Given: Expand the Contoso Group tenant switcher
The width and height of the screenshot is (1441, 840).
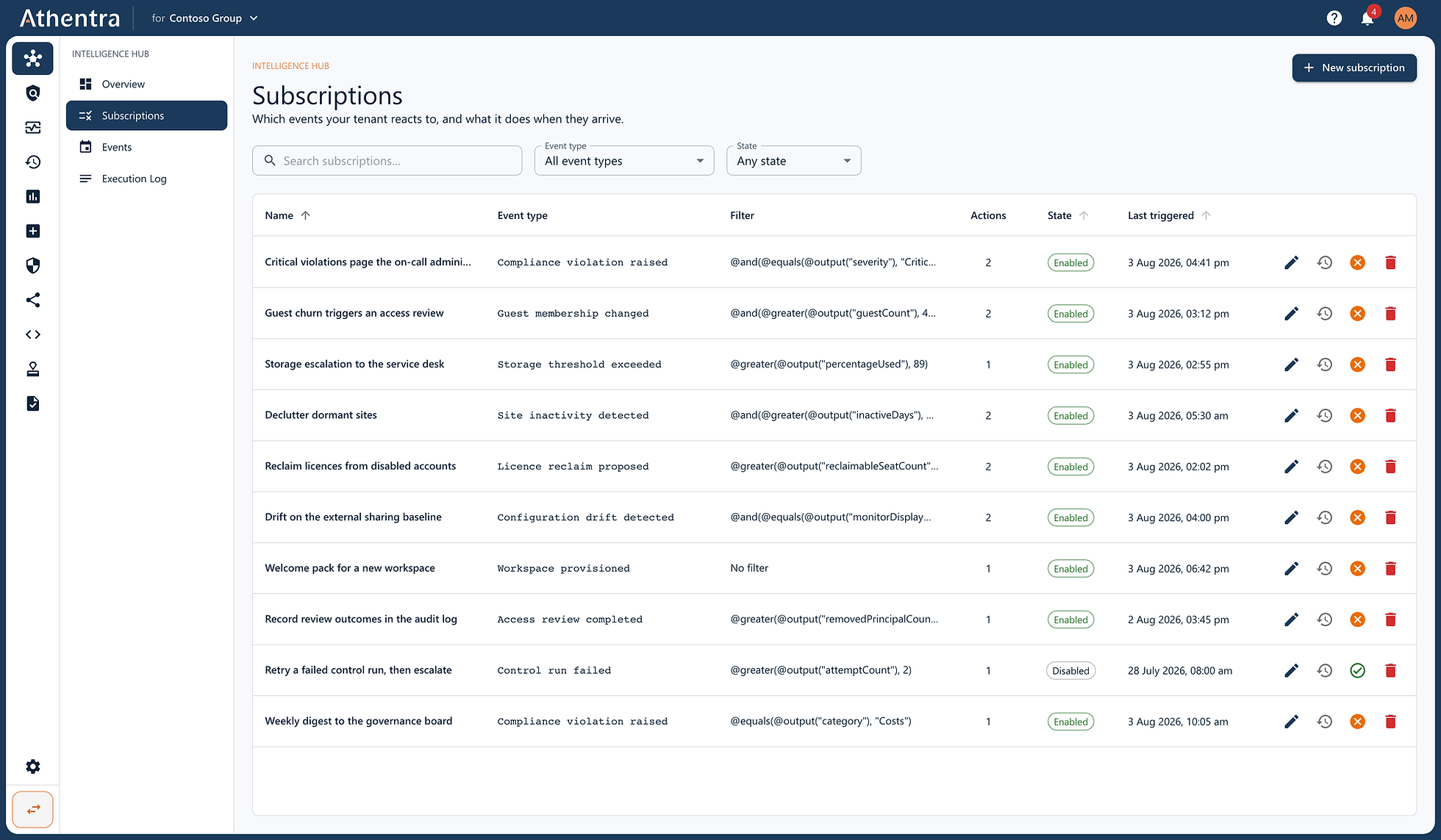Looking at the screenshot, I should click(x=205, y=18).
